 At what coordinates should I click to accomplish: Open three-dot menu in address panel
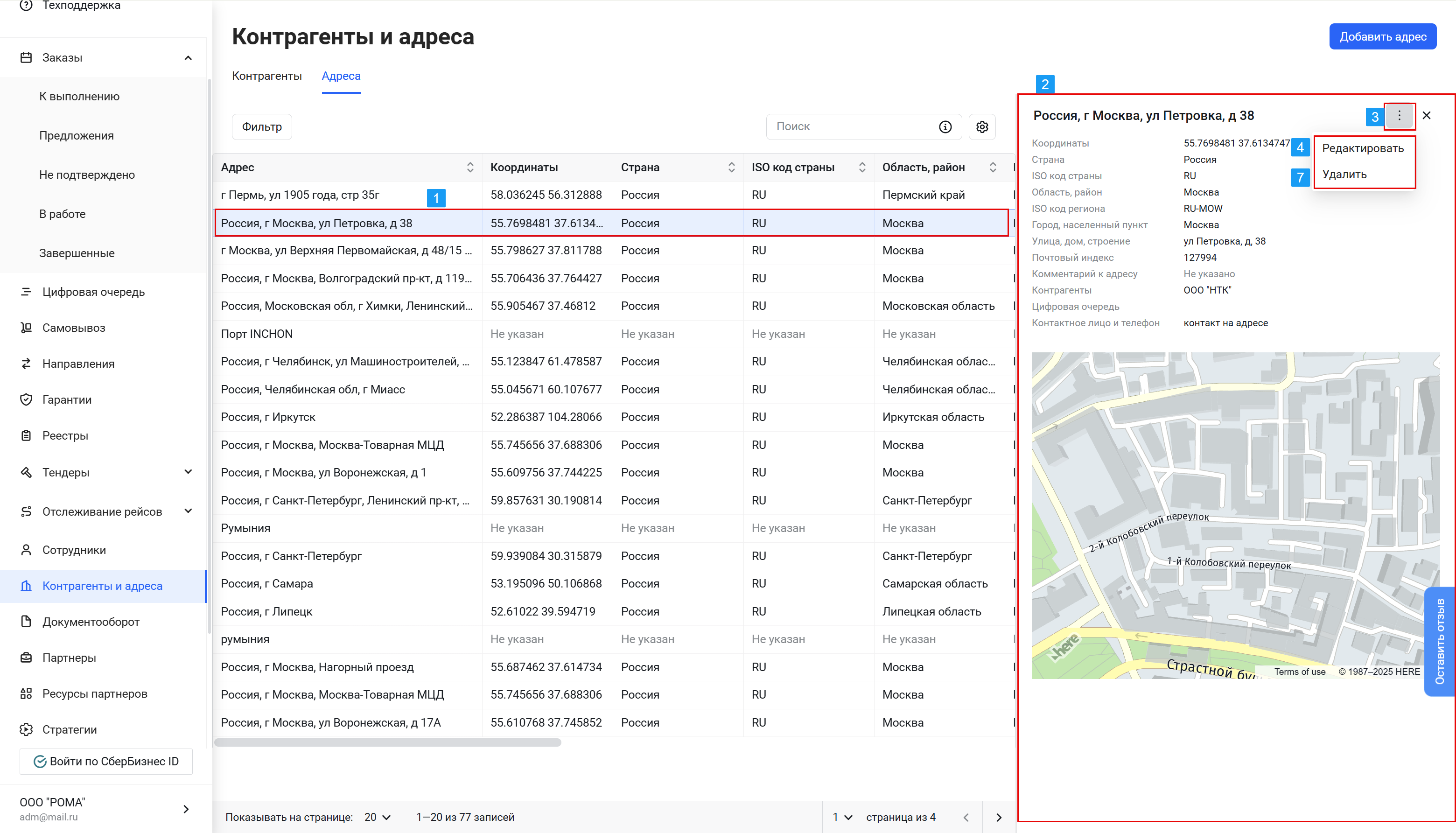[1399, 116]
